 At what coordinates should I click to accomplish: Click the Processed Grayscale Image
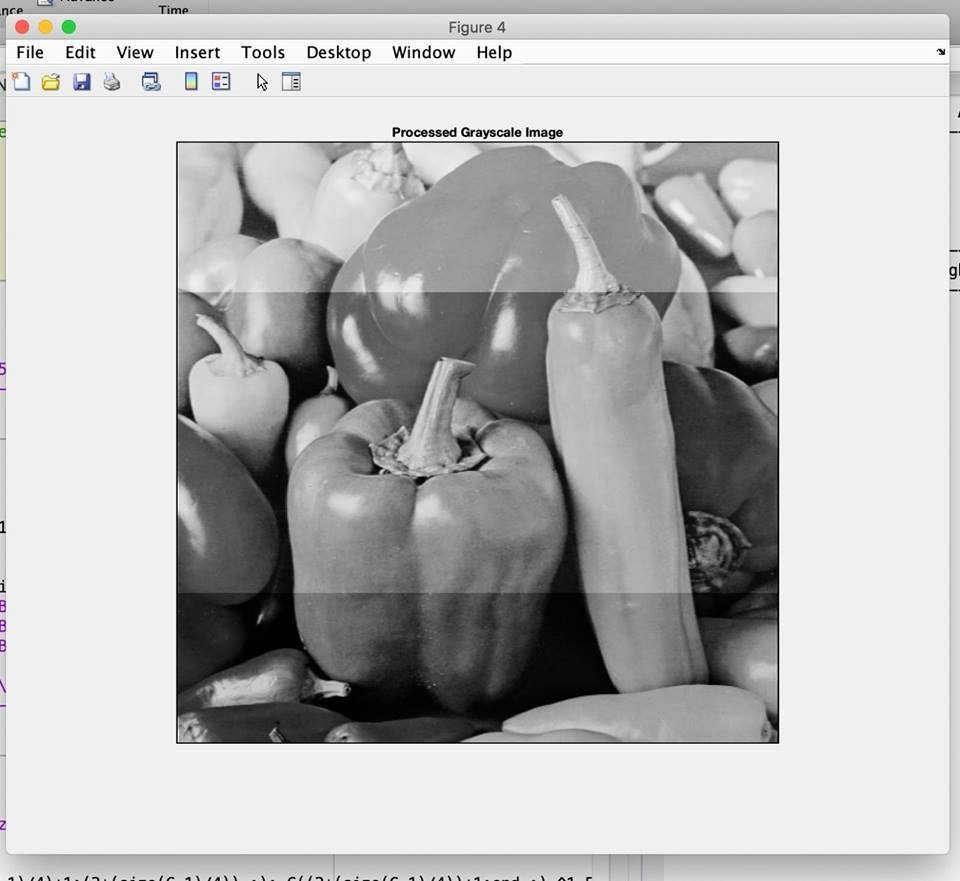tap(477, 440)
